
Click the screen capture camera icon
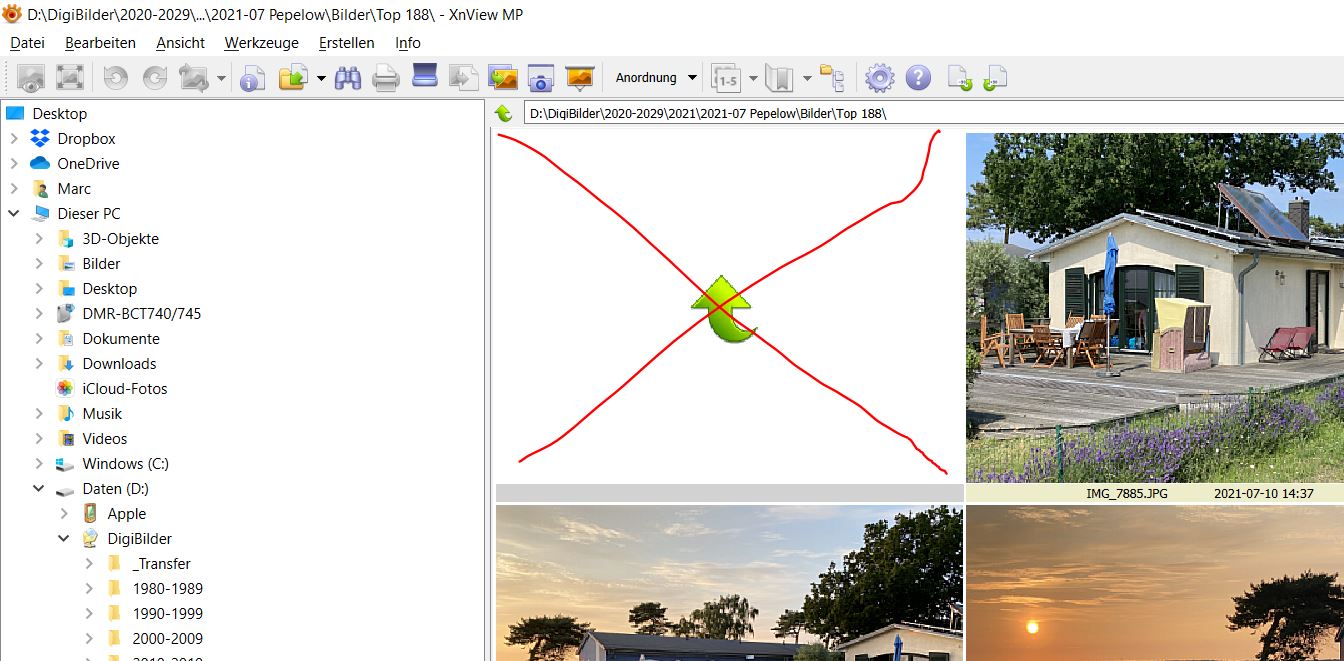click(x=540, y=78)
